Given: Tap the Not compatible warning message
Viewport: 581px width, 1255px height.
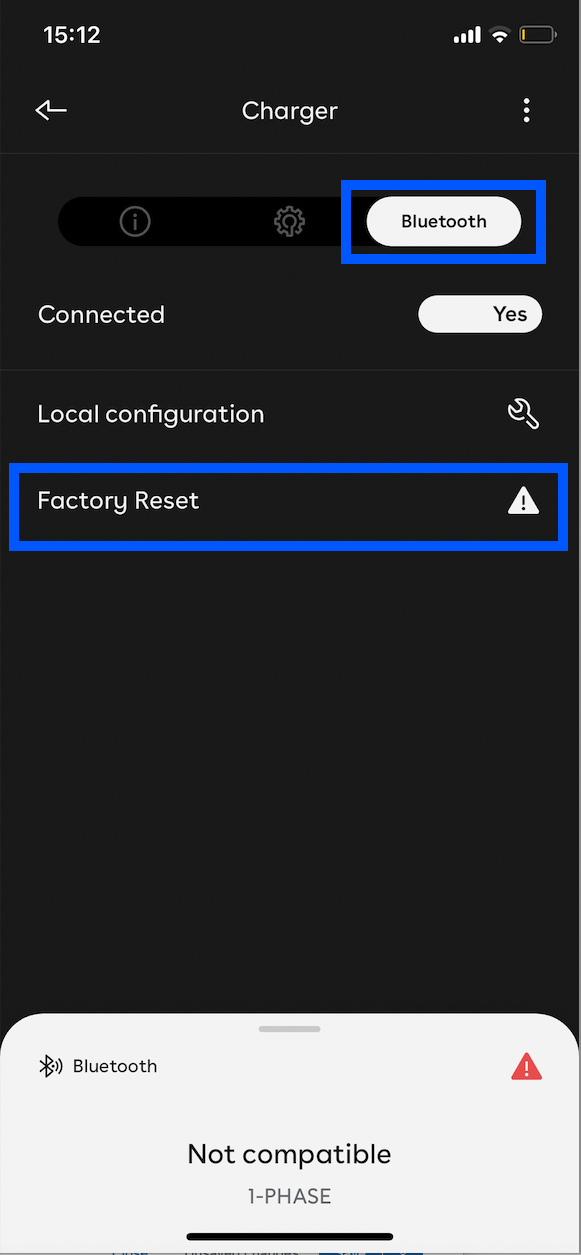Looking at the screenshot, I should (289, 1154).
